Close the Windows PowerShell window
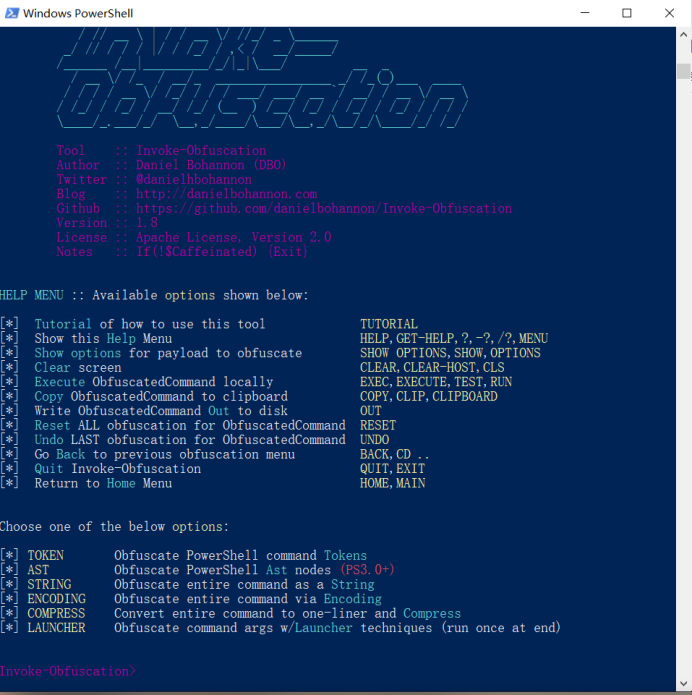This screenshot has height=695, width=692. (x=669, y=13)
